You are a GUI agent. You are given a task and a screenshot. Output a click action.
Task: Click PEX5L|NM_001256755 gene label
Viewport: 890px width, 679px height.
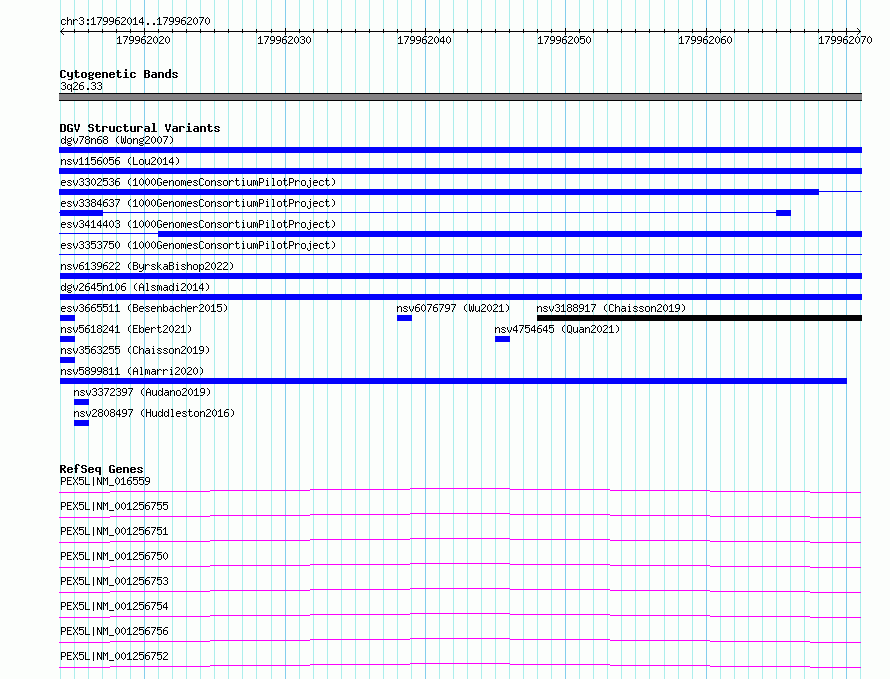[x=114, y=506]
